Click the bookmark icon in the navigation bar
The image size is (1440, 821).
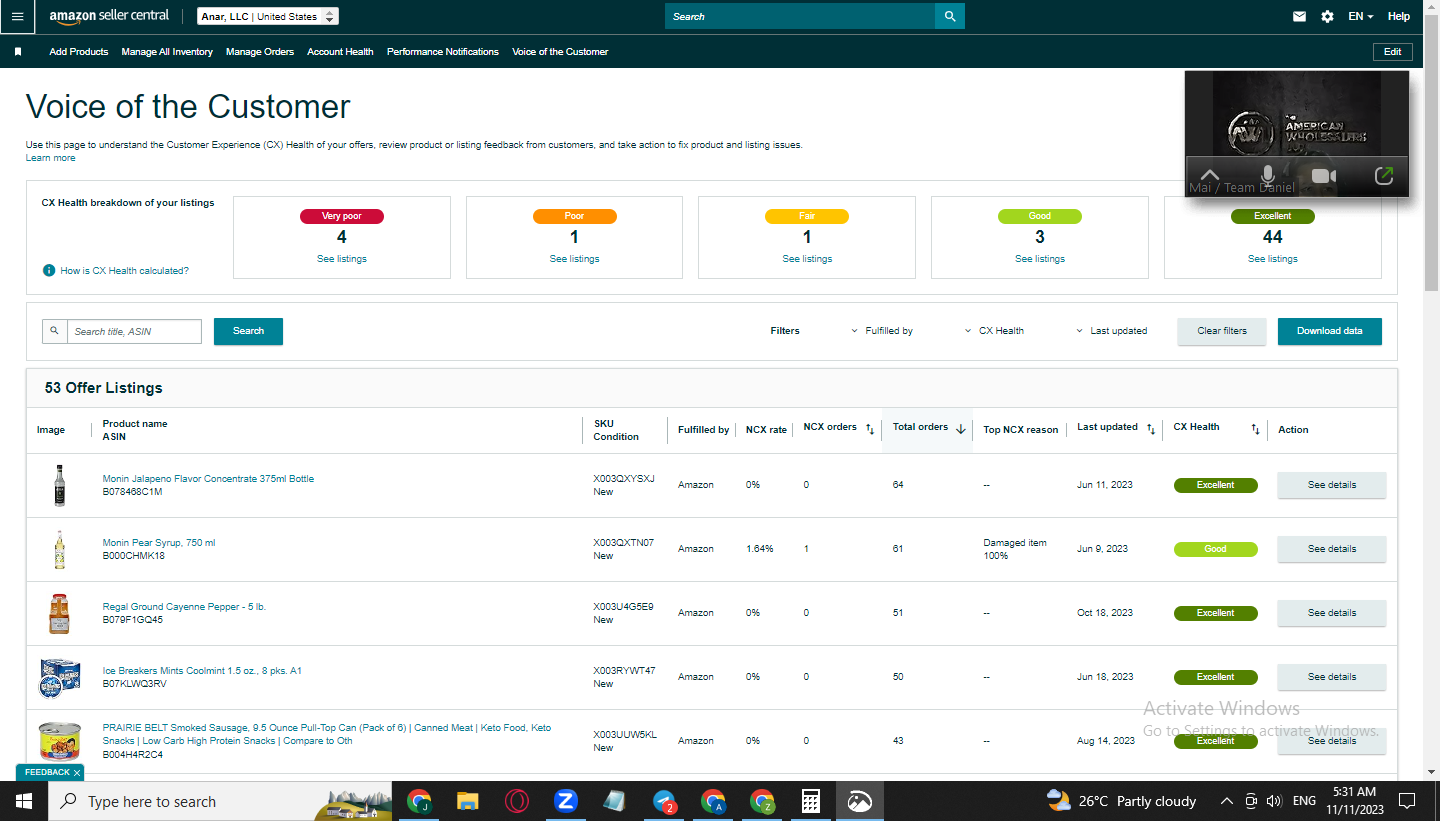click(x=18, y=52)
